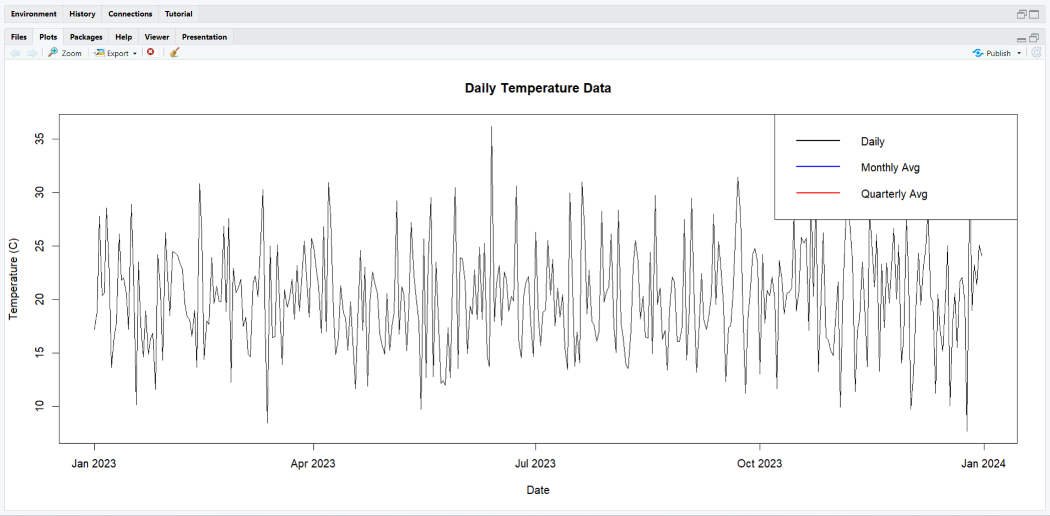
Task: Expand the Publish dropdown arrow
Action: pos(1019,53)
